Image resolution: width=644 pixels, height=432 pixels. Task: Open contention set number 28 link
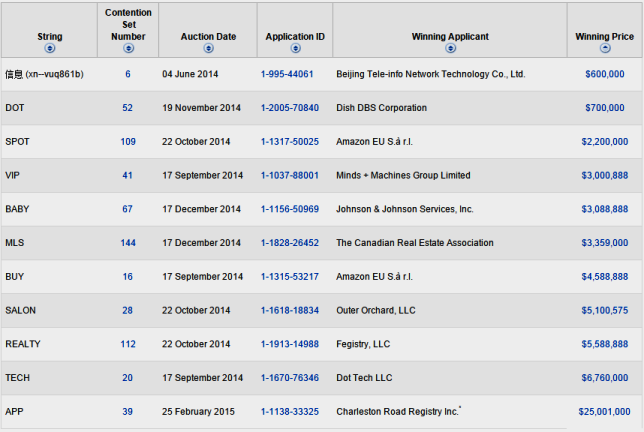click(127, 310)
